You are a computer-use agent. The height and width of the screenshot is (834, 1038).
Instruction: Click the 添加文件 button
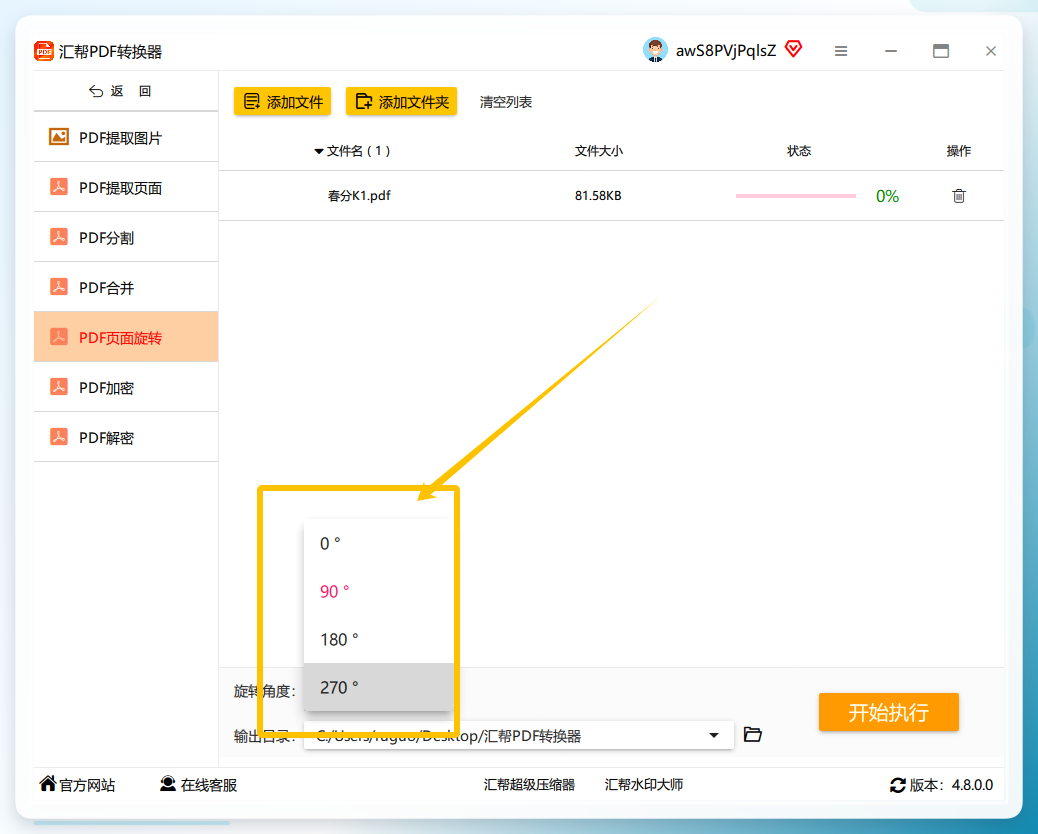tap(282, 101)
